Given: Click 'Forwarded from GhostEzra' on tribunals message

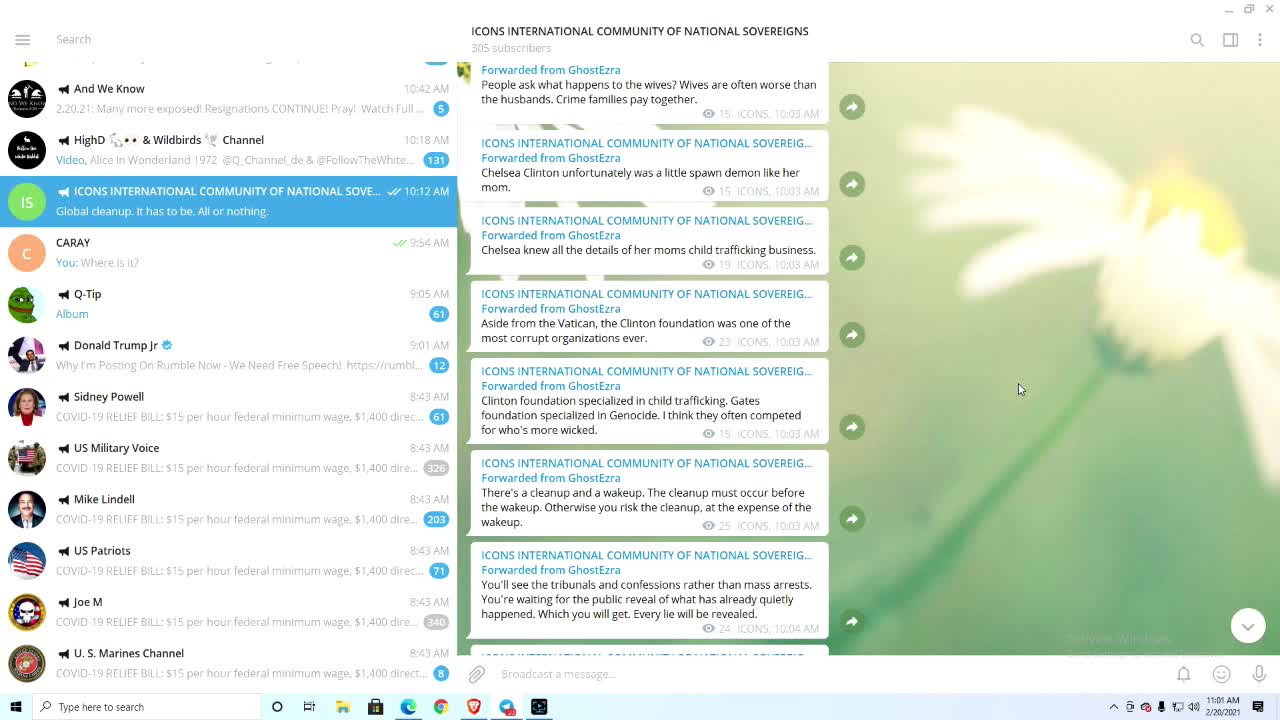Looking at the screenshot, I should (551, 570).
